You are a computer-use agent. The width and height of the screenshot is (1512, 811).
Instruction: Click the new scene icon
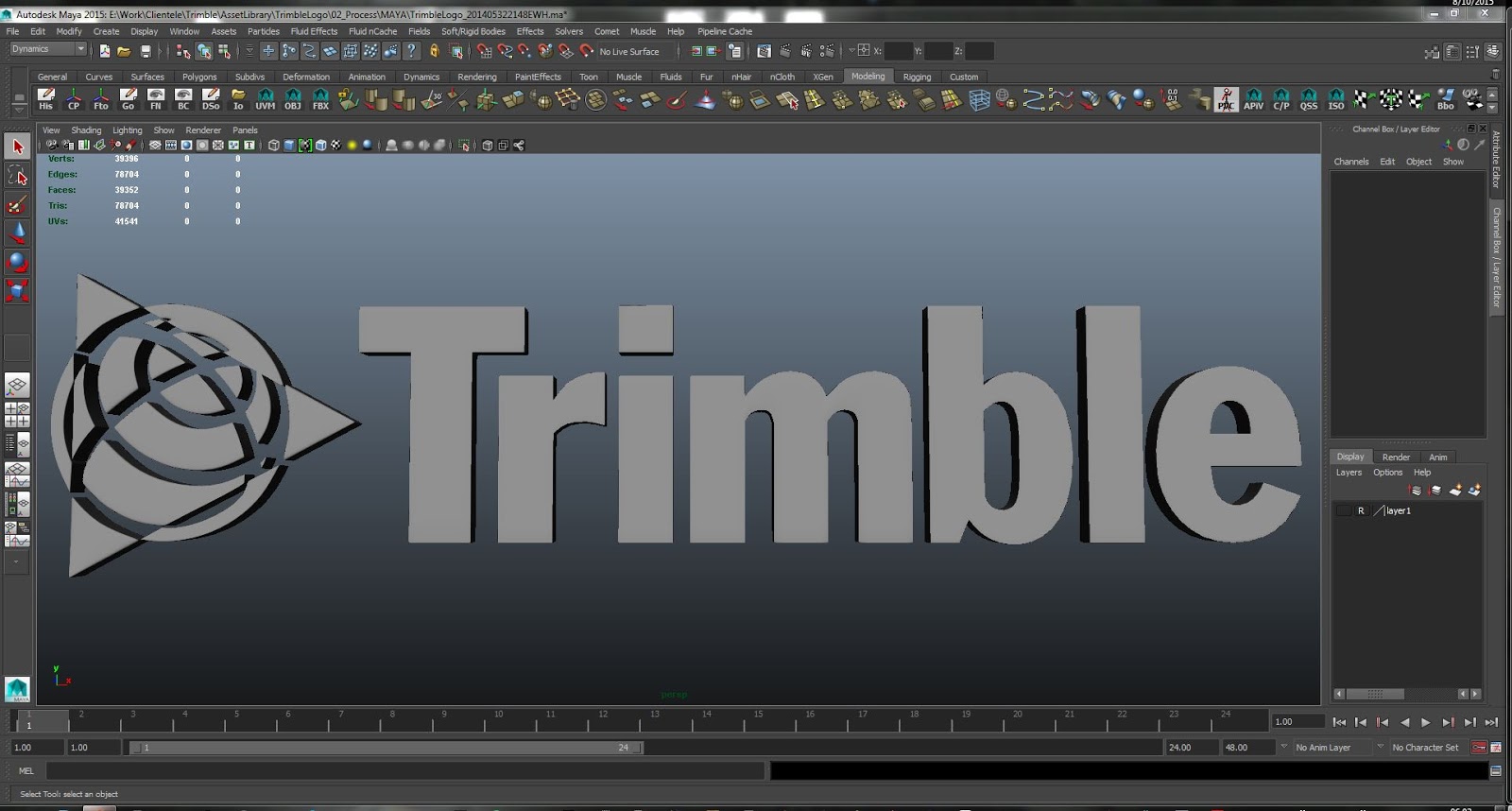[x=104, y=51]
